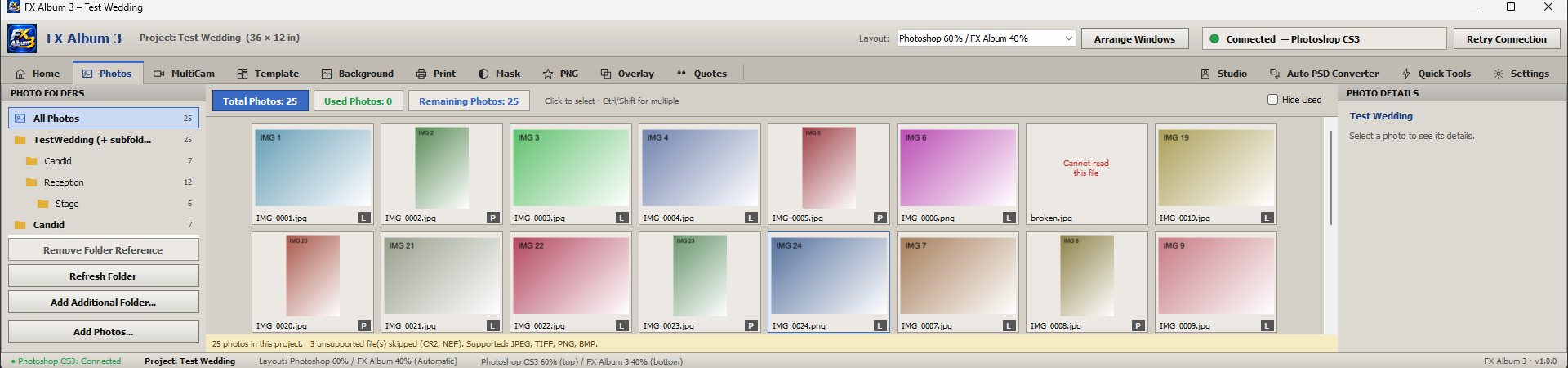Toggle the Hide Used checkbox
Image resolution: width=1568 pixels, height=368 pixels.
tap(1272, 100)
